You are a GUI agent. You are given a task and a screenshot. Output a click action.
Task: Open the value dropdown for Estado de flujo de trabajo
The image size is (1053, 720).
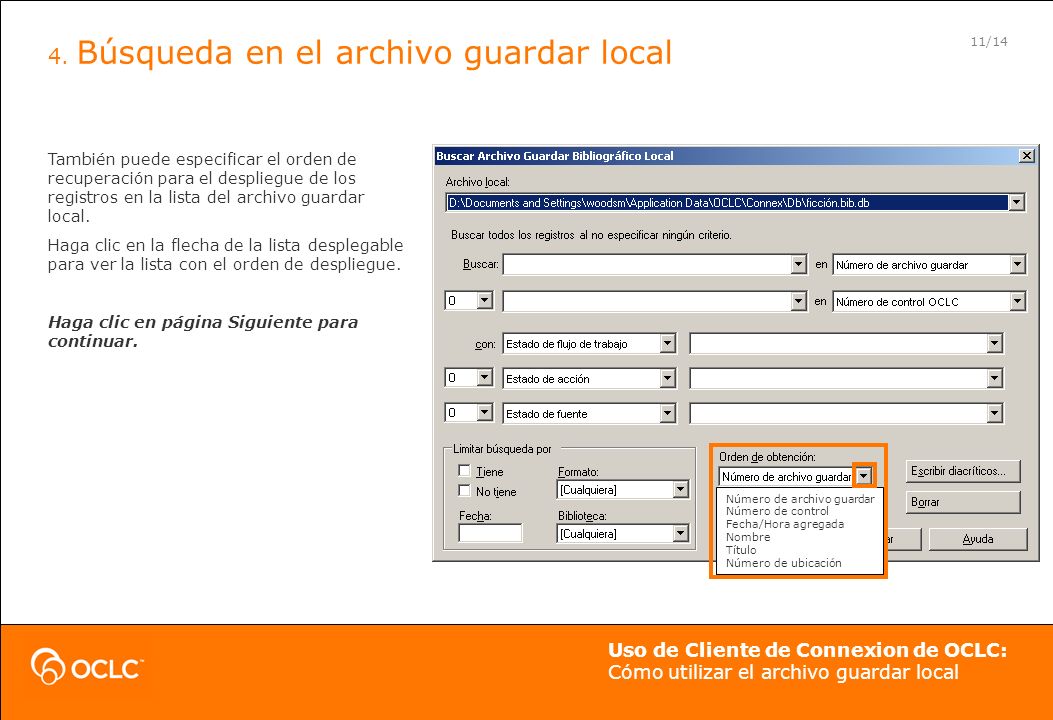point(995,344)
